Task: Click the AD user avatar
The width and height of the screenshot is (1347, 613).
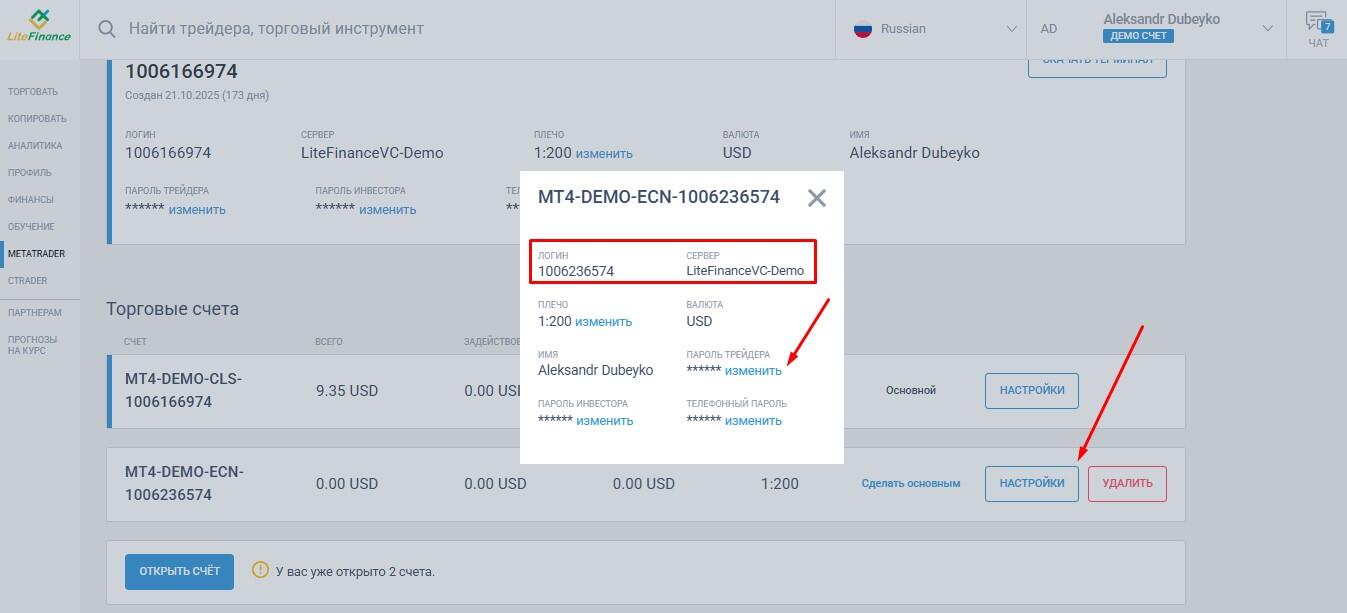Action: click(1049, 29)
